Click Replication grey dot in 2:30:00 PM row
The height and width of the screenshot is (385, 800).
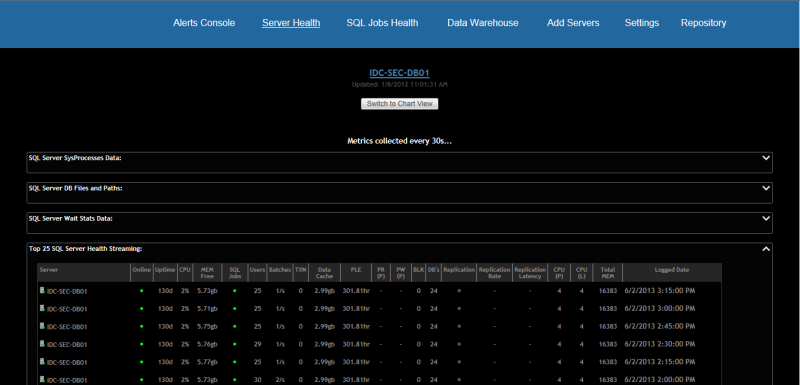(x=459, y=345)
